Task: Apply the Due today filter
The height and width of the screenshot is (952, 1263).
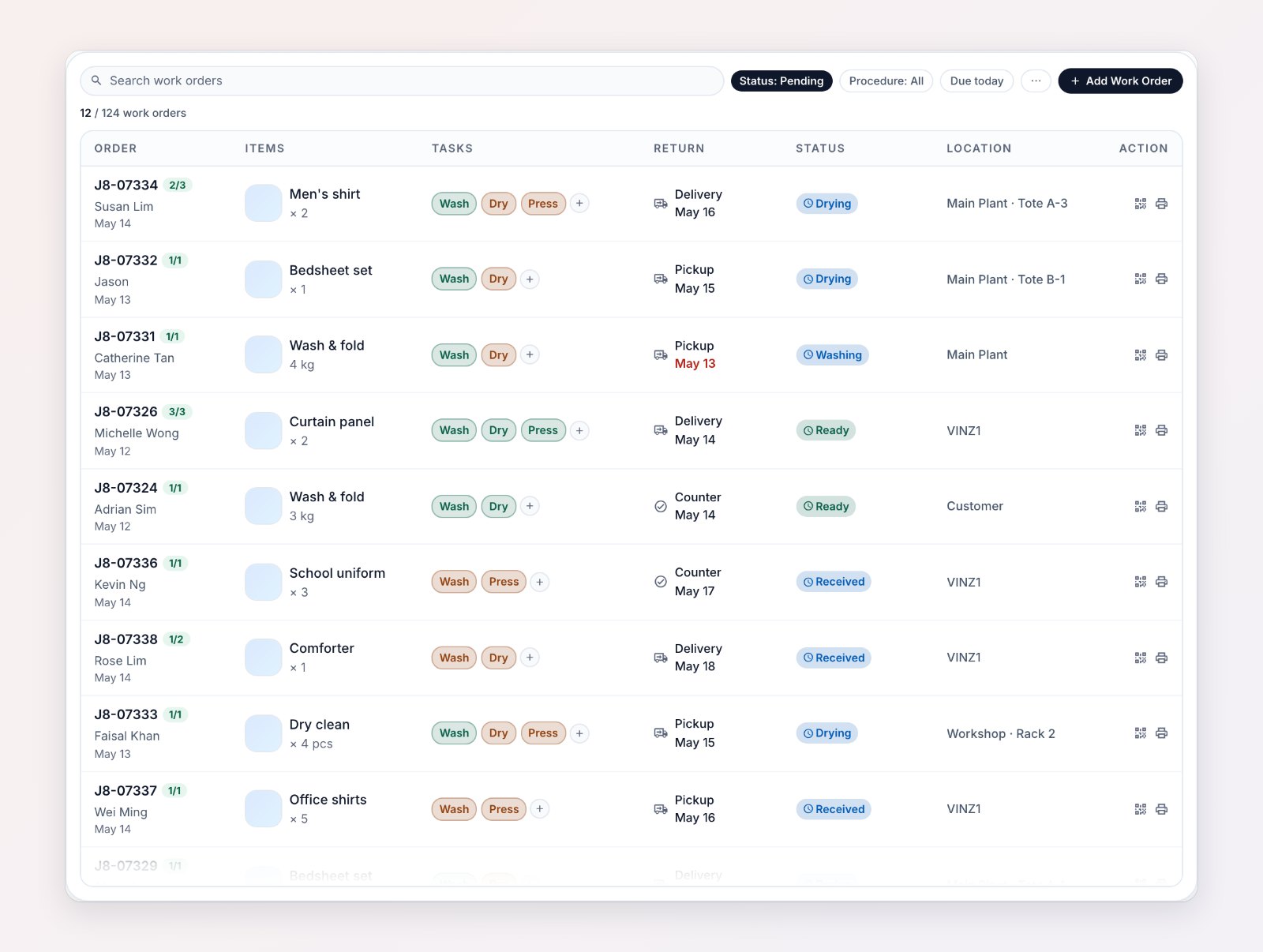Action: 976,81
